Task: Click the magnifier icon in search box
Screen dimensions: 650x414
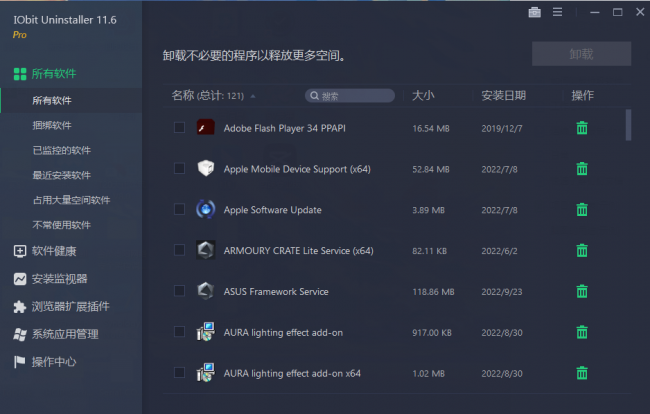Action: click(315, 96)
